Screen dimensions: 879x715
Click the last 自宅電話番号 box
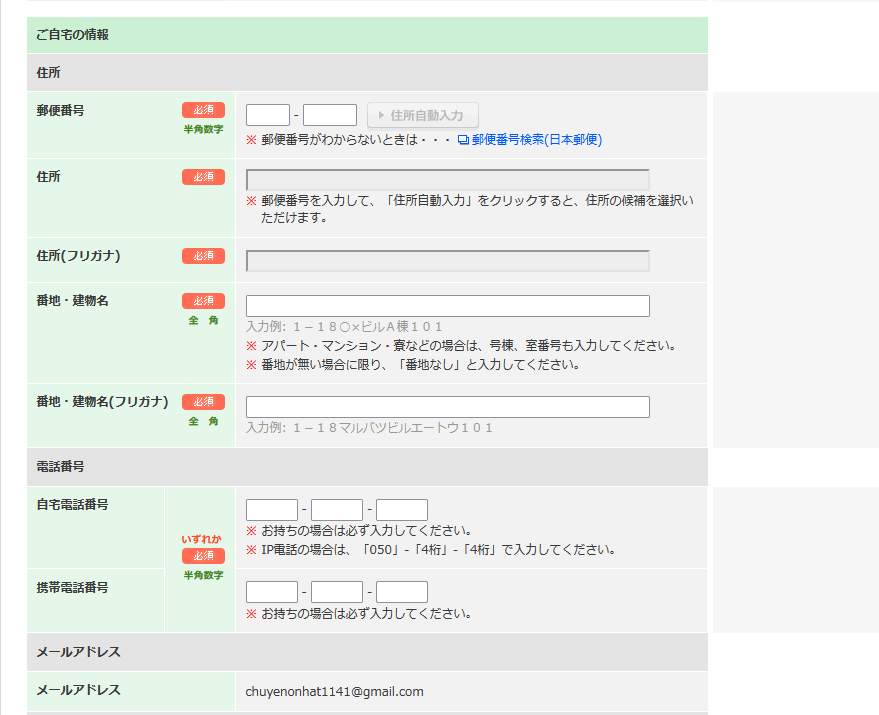[401, 510]
